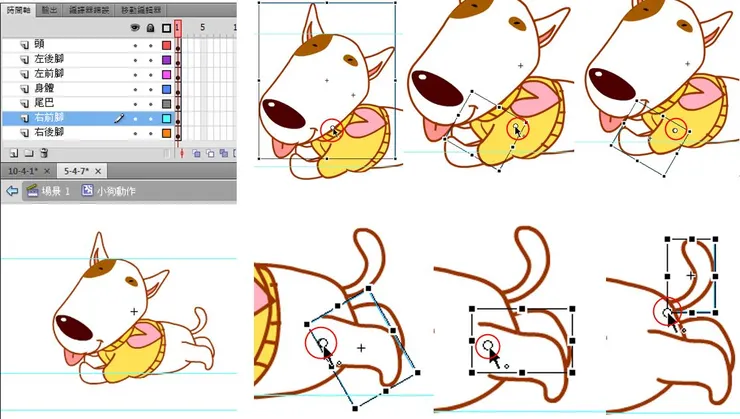Select the 左前腳 layer name
This screenshot has width=740, height=419.
click(49, 74)
